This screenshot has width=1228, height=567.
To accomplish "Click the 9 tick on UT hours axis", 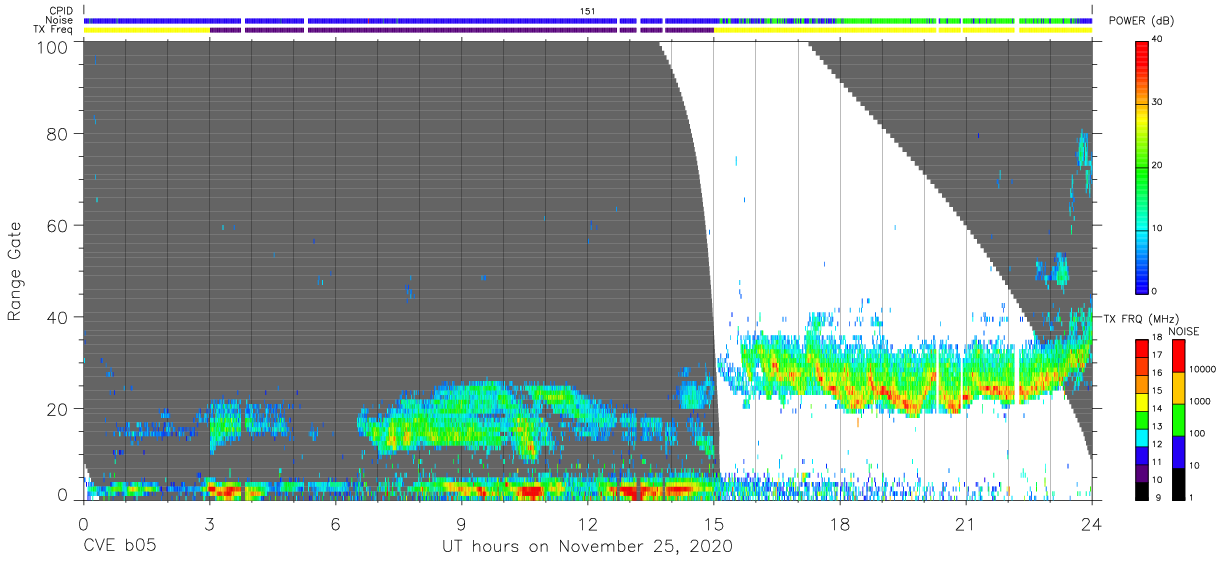I will [x=461, y=523].
